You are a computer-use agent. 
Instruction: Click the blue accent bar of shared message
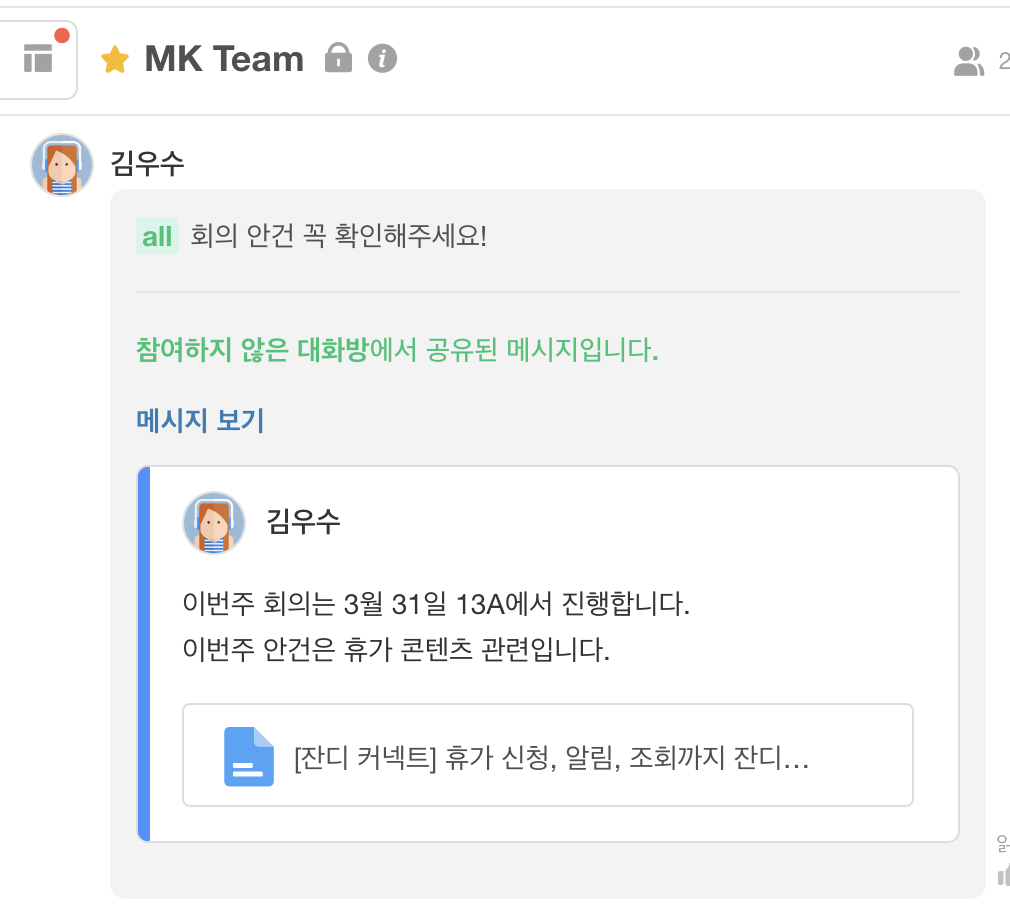tap(143, 654)
